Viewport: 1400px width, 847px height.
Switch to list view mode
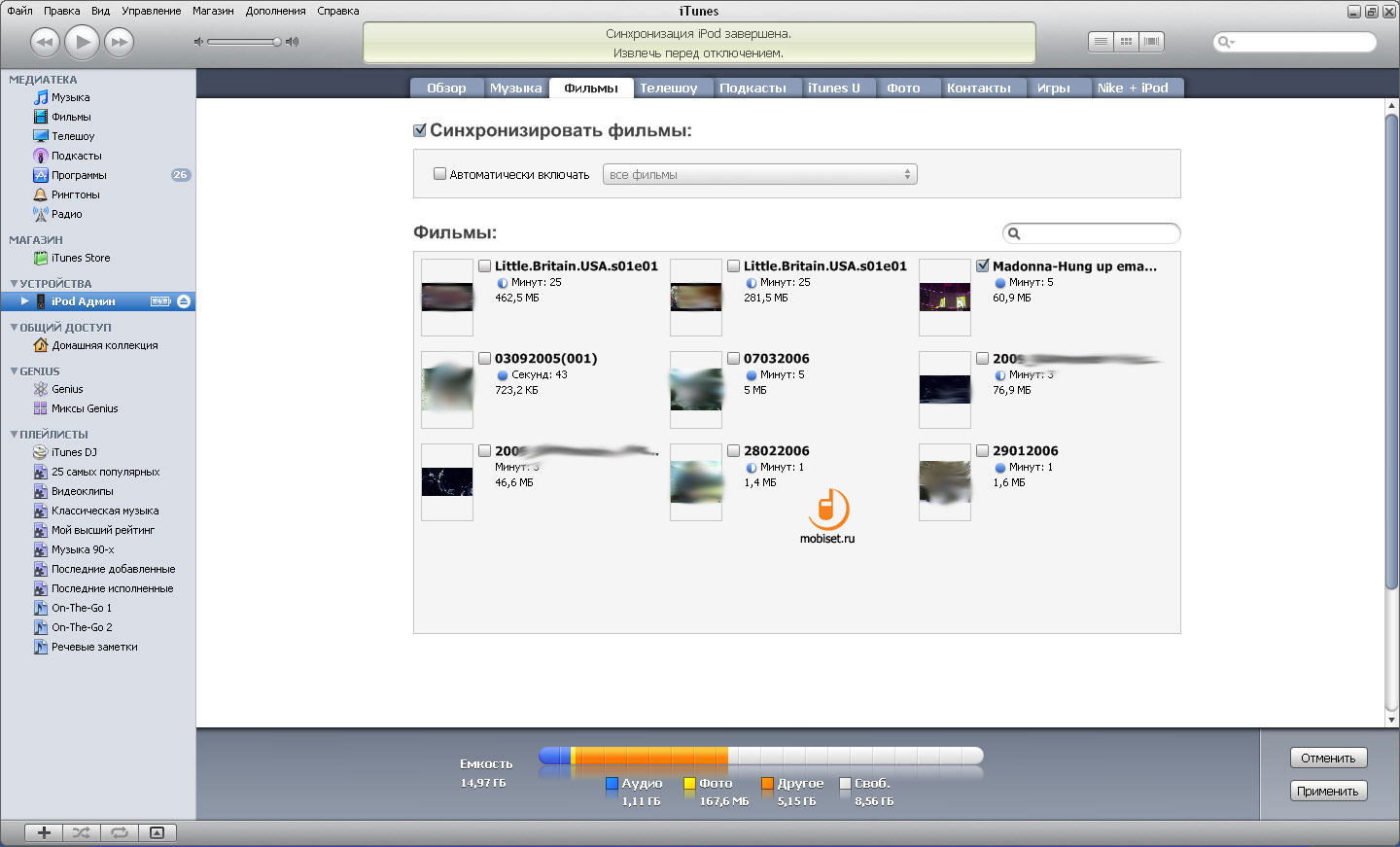point(1101,42)
